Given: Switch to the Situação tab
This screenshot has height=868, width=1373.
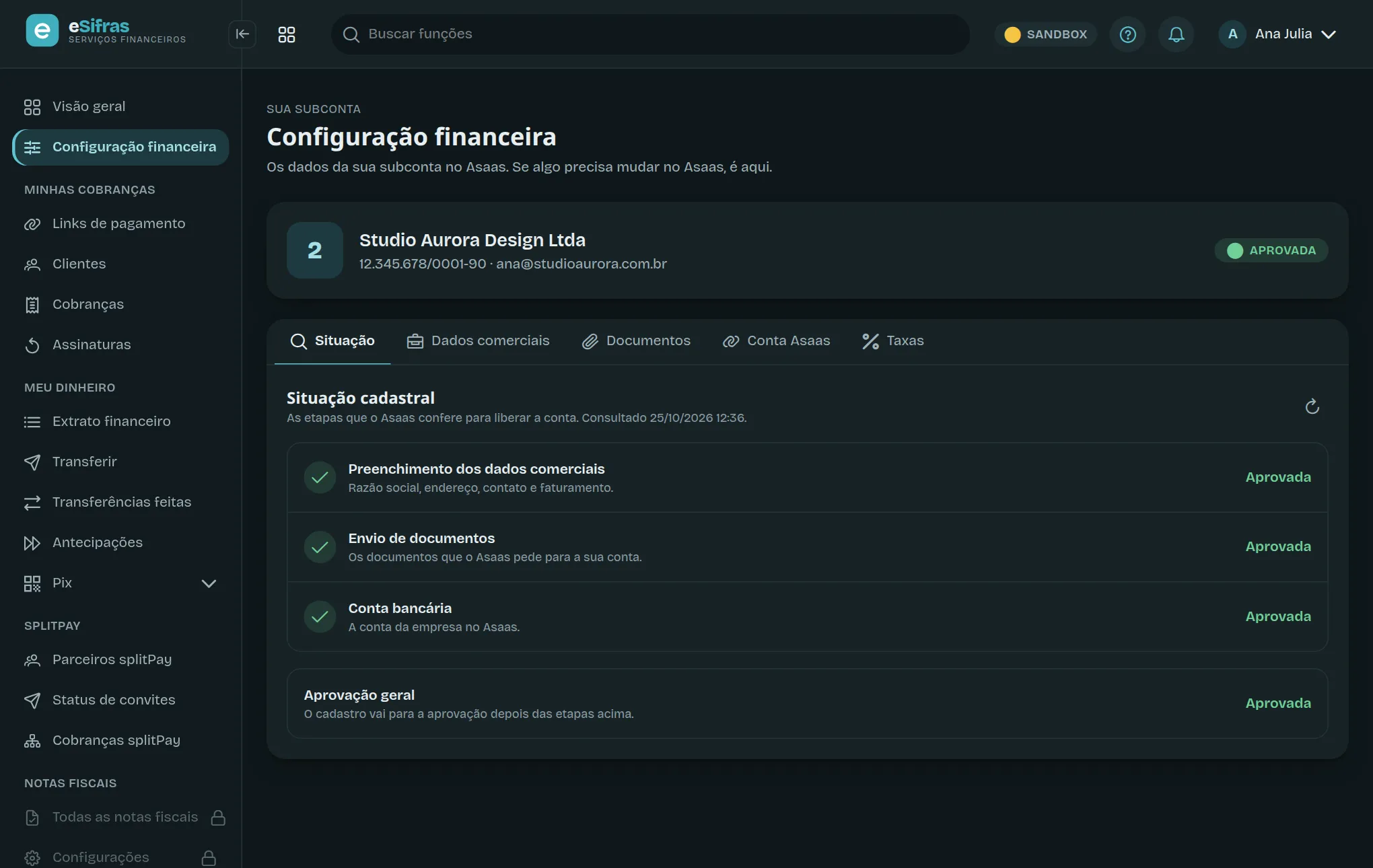Looking at the screenshot, I should (332, 341).
